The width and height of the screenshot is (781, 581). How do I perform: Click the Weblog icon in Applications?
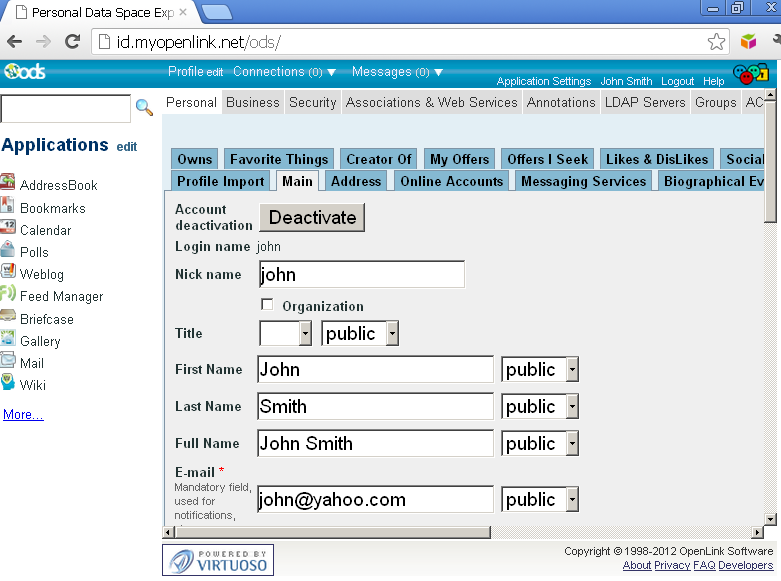point(8,273)
